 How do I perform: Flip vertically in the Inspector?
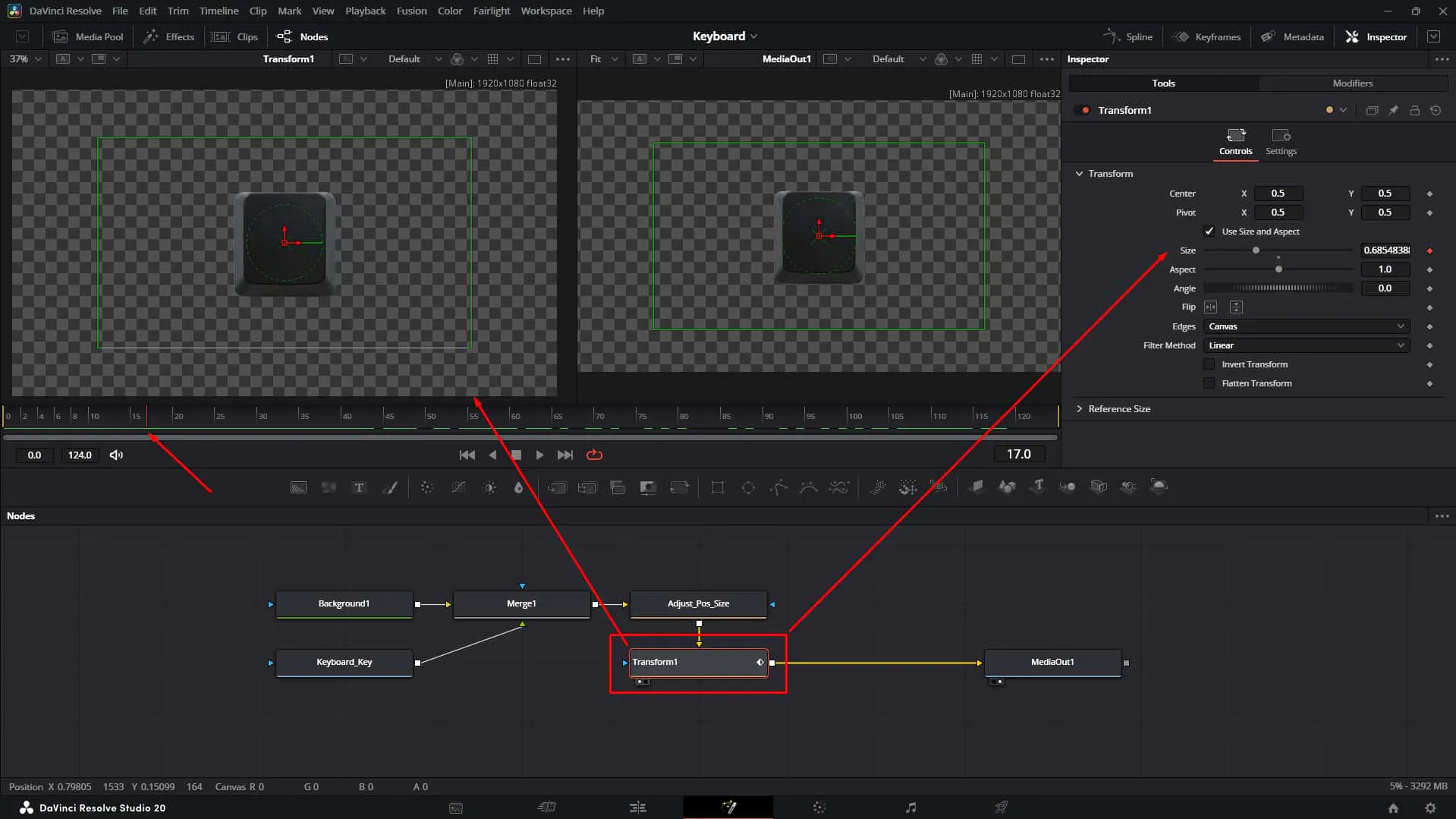click(x=1236, y=307)
